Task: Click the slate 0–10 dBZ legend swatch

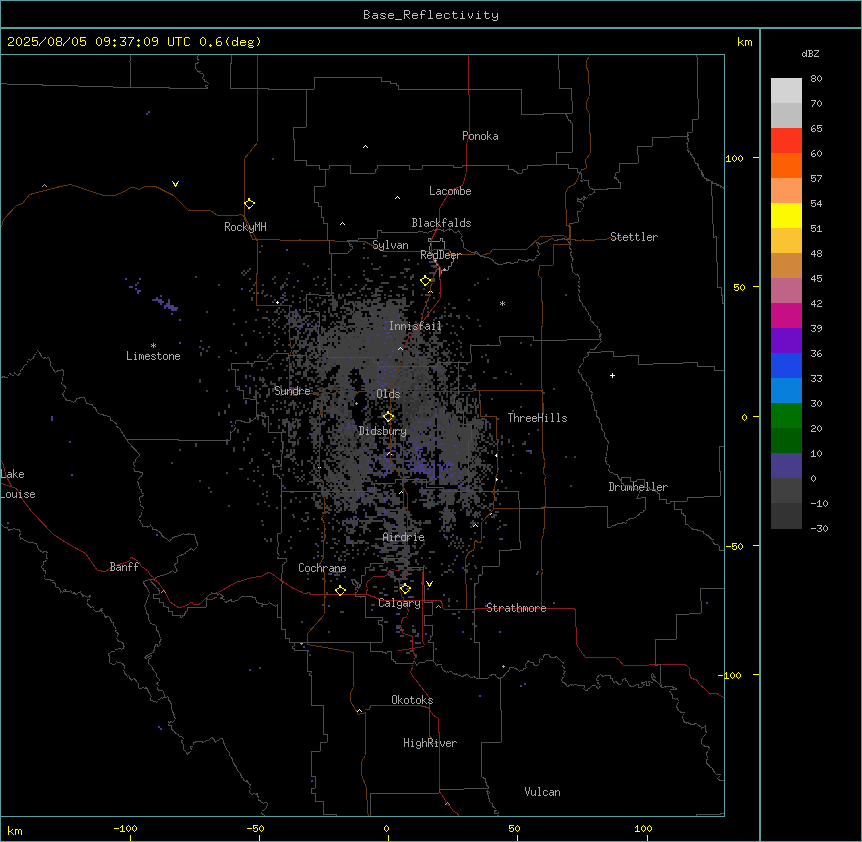Action: (x=786, y=466)
